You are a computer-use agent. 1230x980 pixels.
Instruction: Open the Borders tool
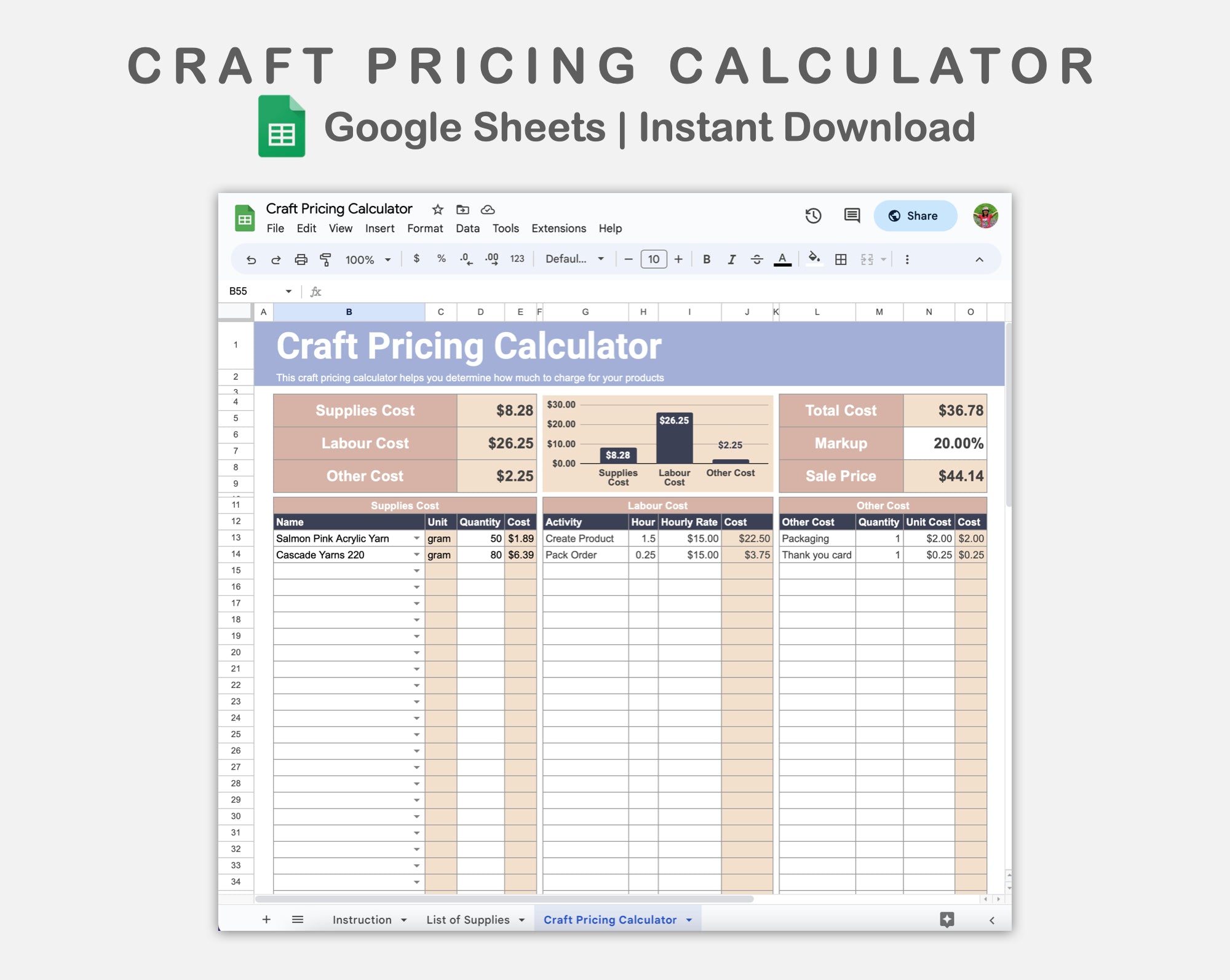841,259
